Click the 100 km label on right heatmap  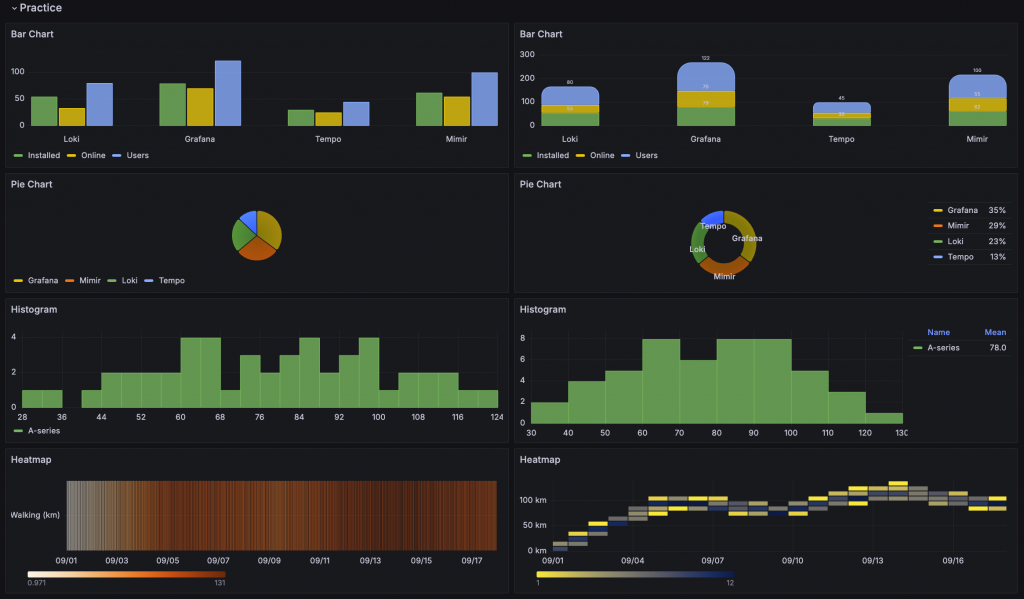533,500
